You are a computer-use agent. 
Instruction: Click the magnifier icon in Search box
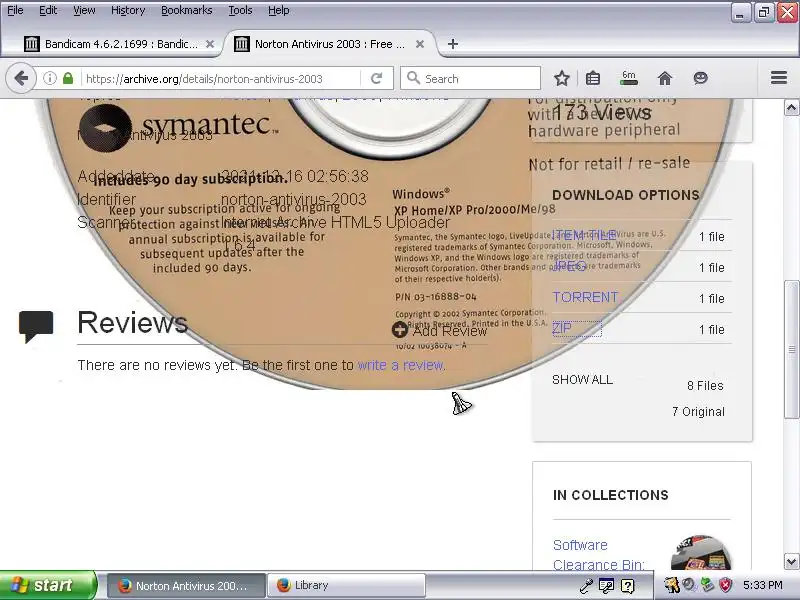coord(413,78)
